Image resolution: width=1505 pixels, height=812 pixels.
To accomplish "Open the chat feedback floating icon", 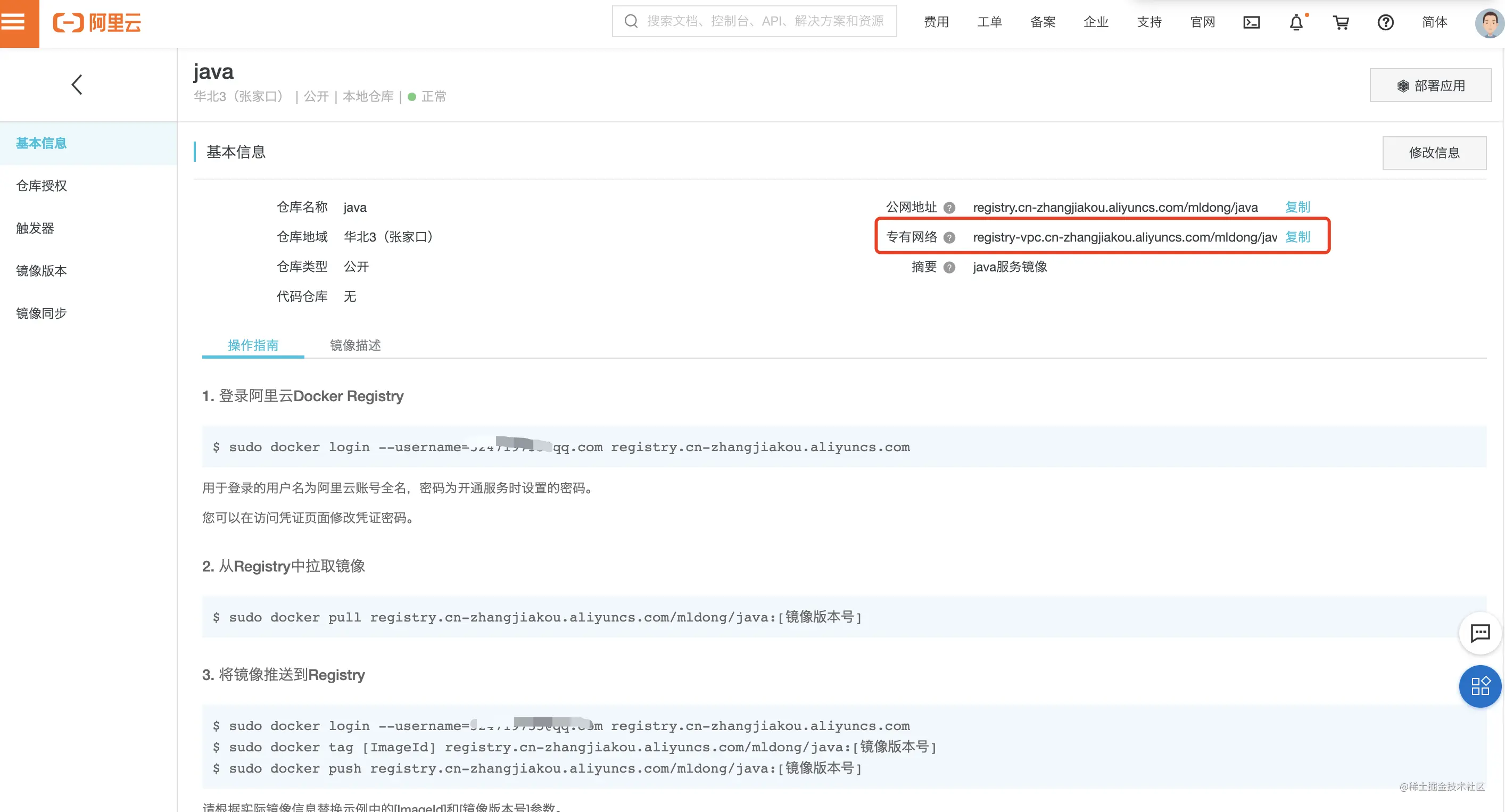I will pyautogui.click(x=1480, y=633).
